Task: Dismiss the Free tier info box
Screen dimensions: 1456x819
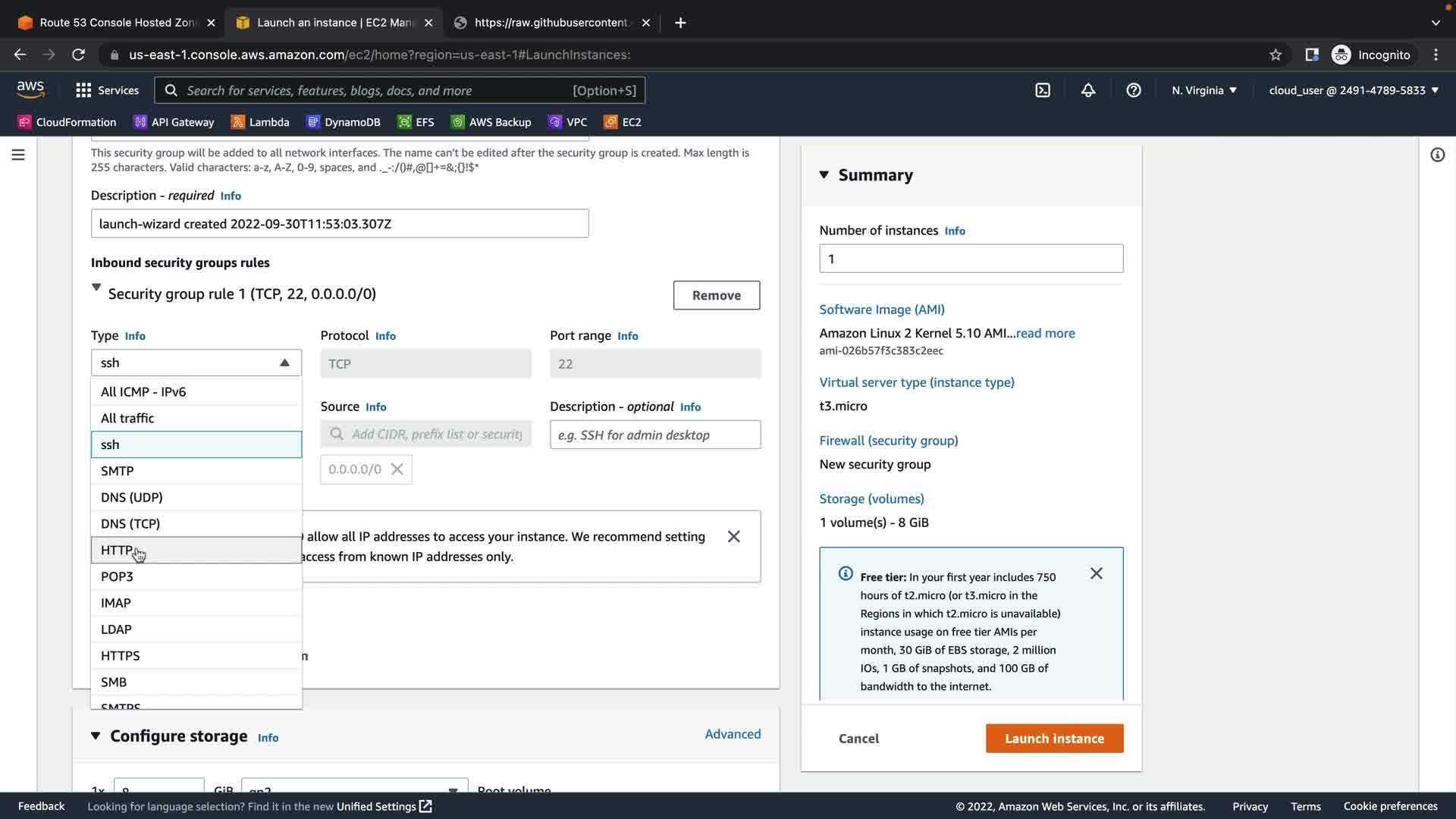Action: coord(1096,574)
